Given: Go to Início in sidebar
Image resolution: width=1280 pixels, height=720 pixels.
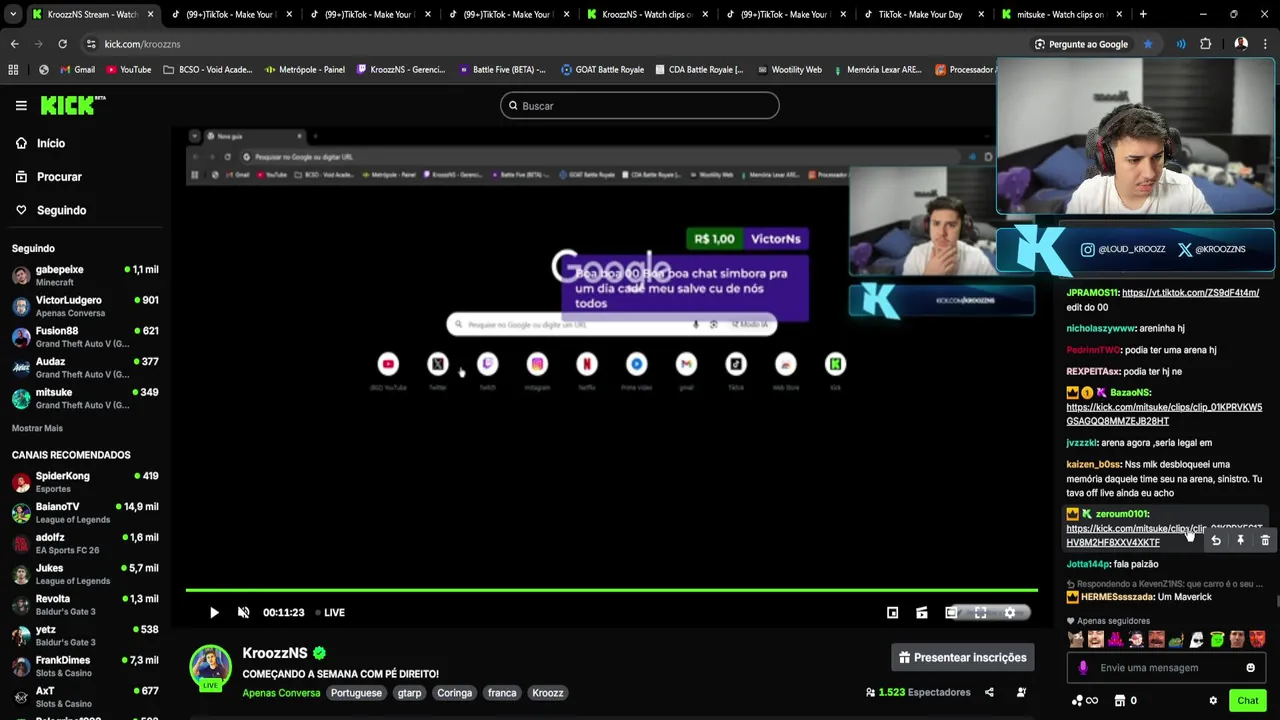Looking at the screenshot, I should (x=40, y=143).
